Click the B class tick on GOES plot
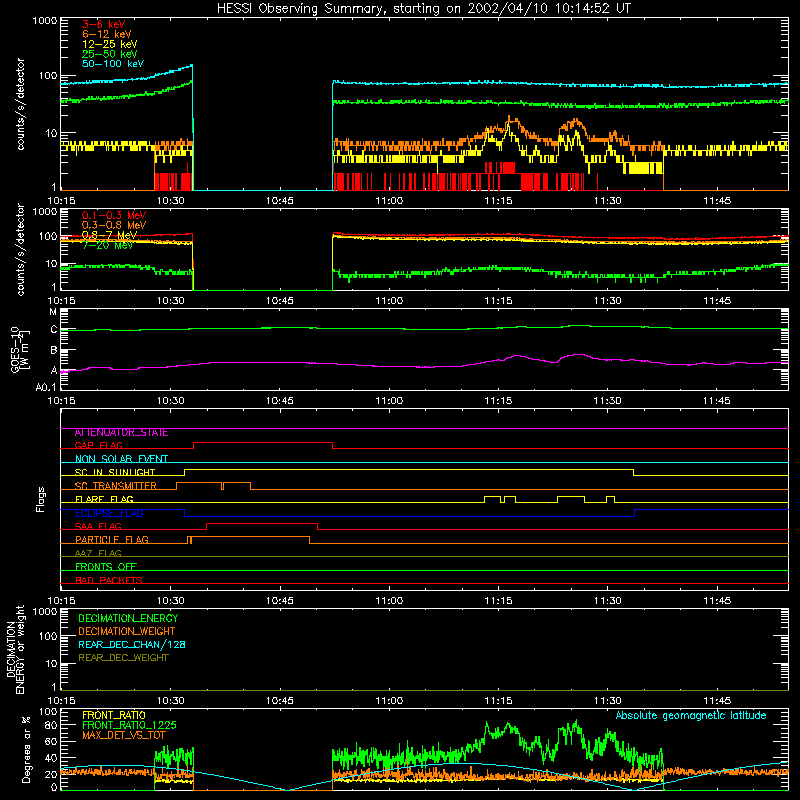800x800 pixels. (x=54, y=350)
